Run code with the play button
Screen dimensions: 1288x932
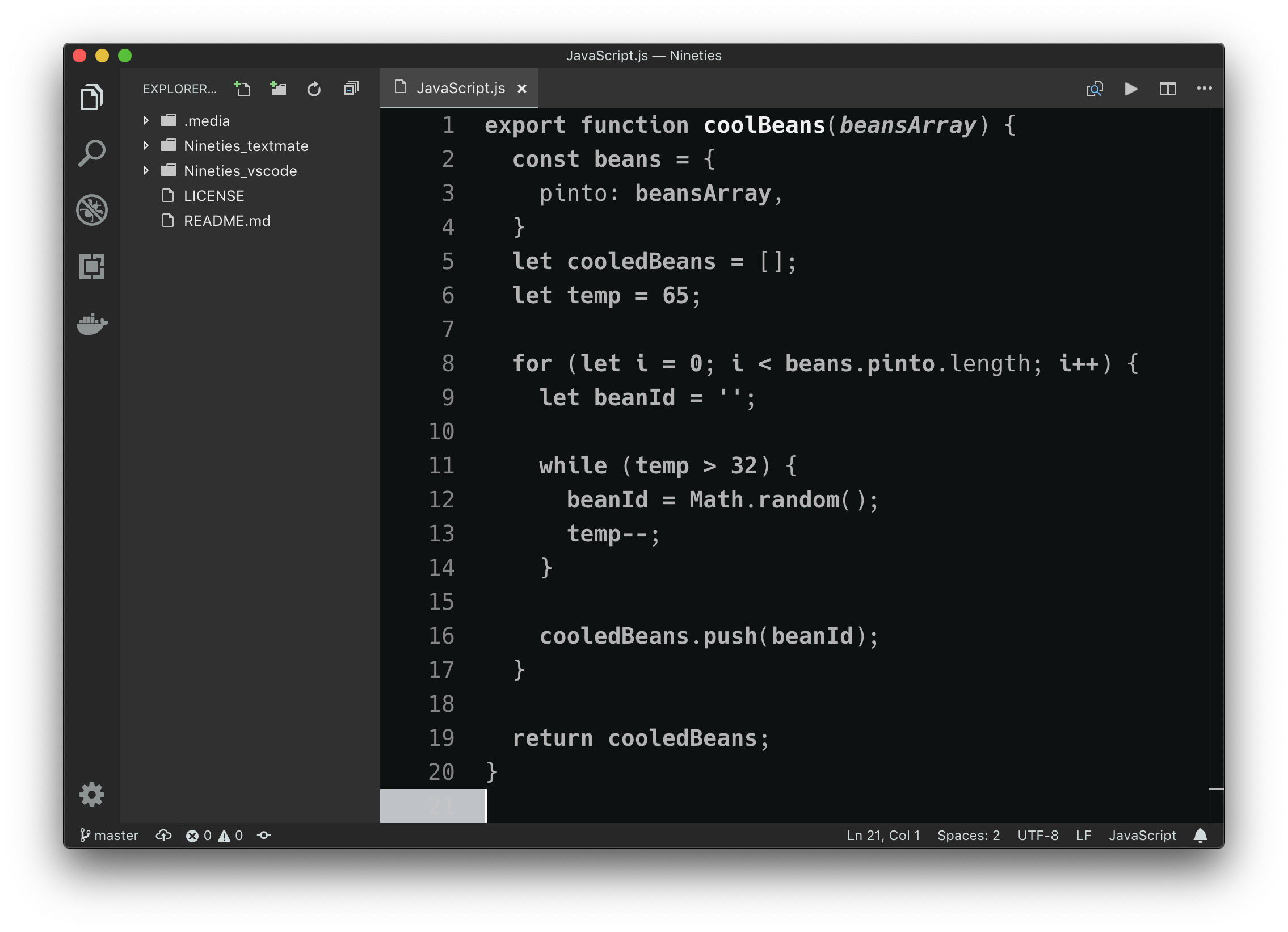coord(1131,89)
